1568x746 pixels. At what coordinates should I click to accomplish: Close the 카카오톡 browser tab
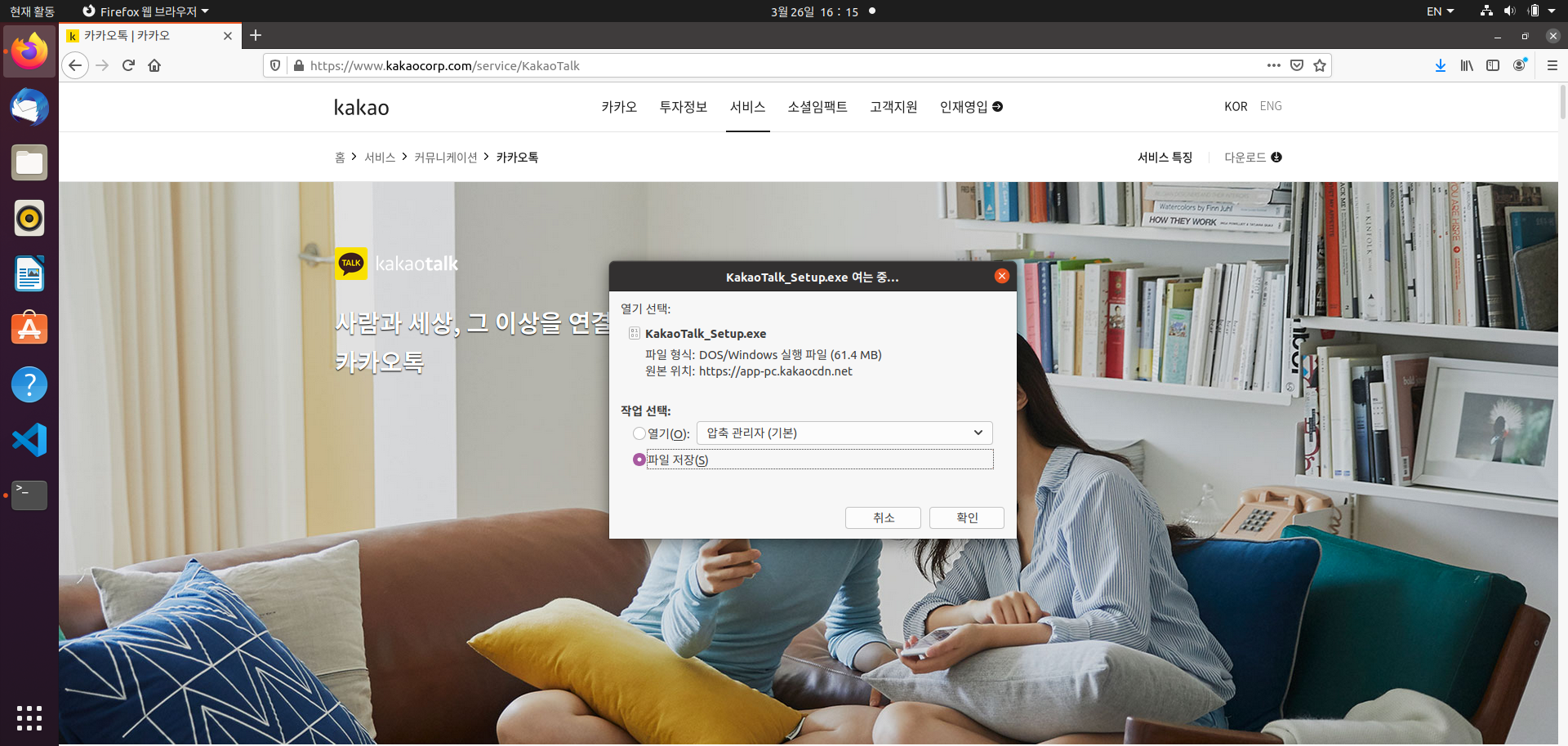pos(228,36)
